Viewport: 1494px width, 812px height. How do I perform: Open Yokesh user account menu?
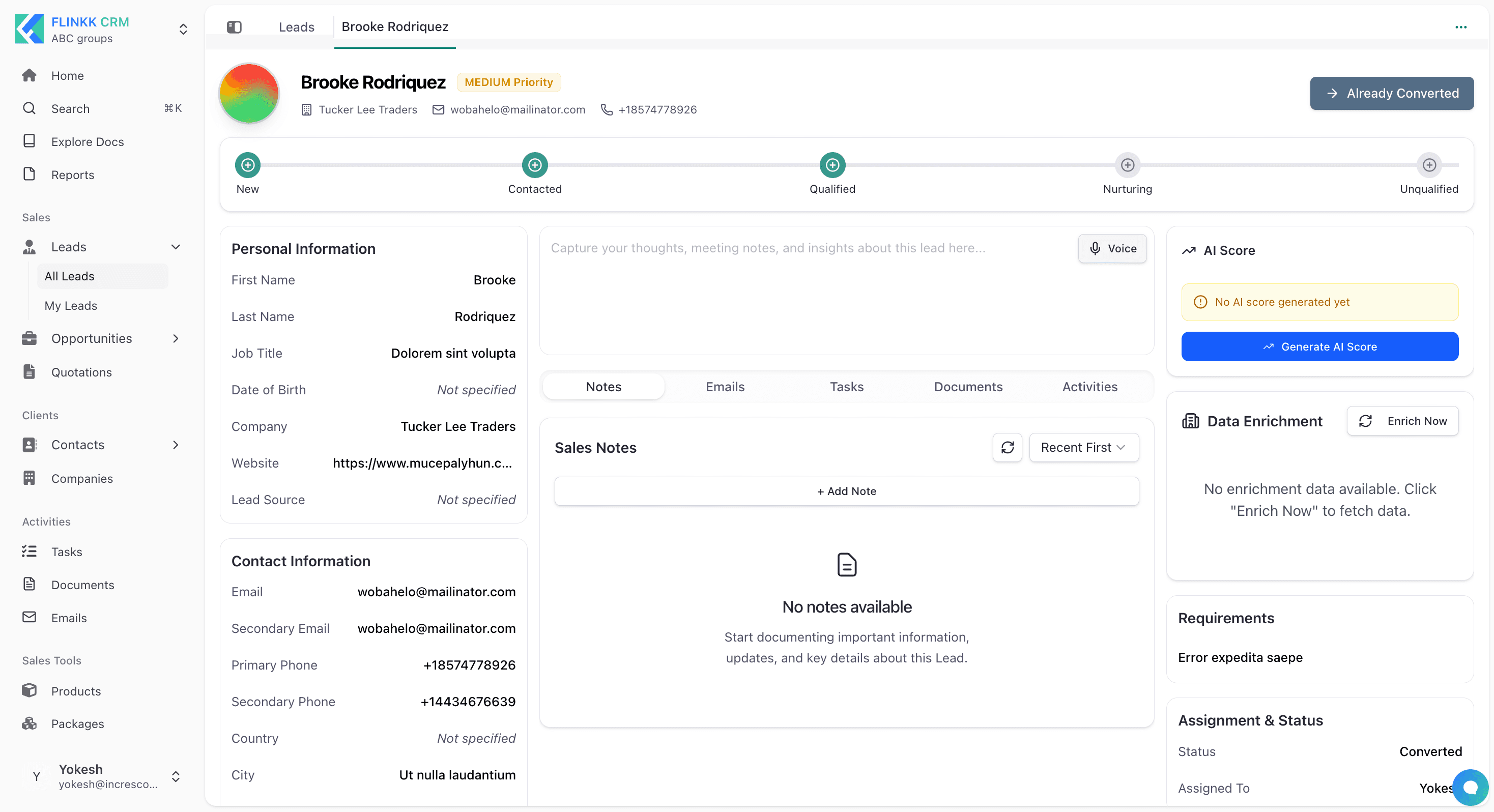tap(103, 776)
